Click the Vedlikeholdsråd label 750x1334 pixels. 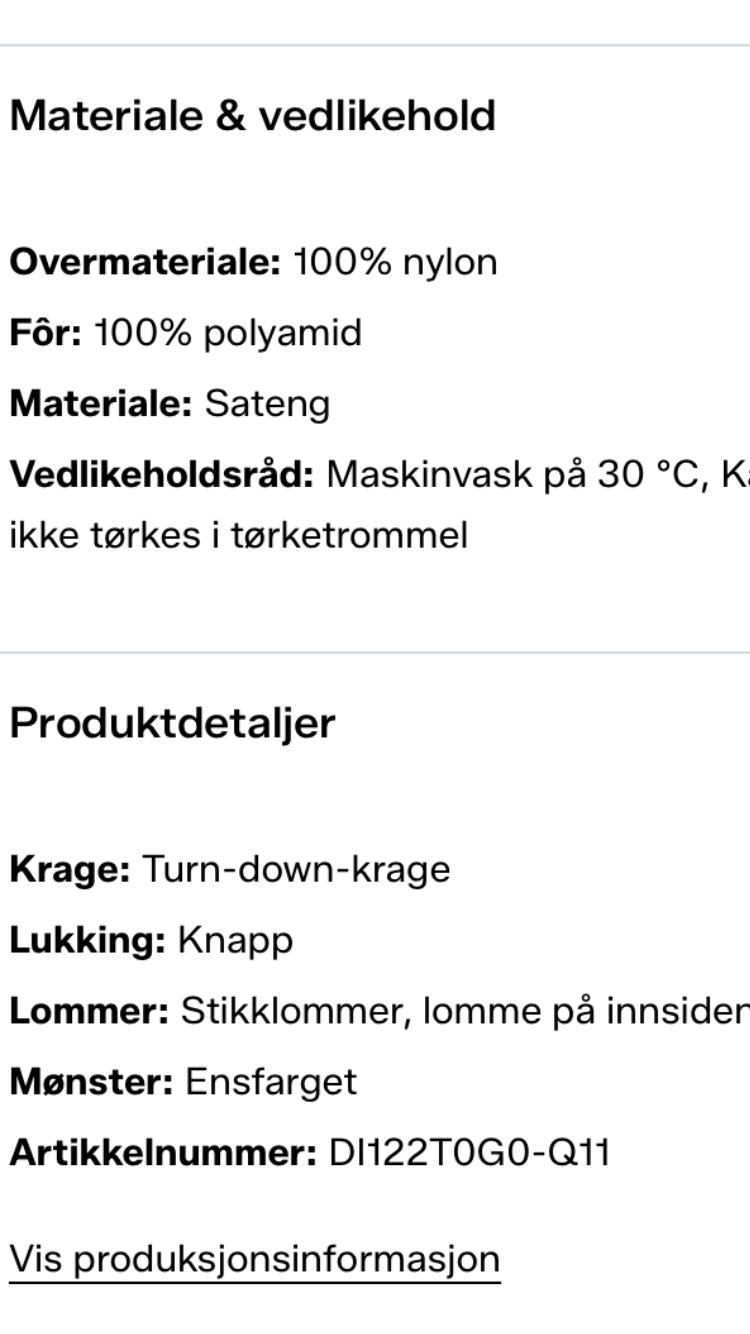point(161,474)
